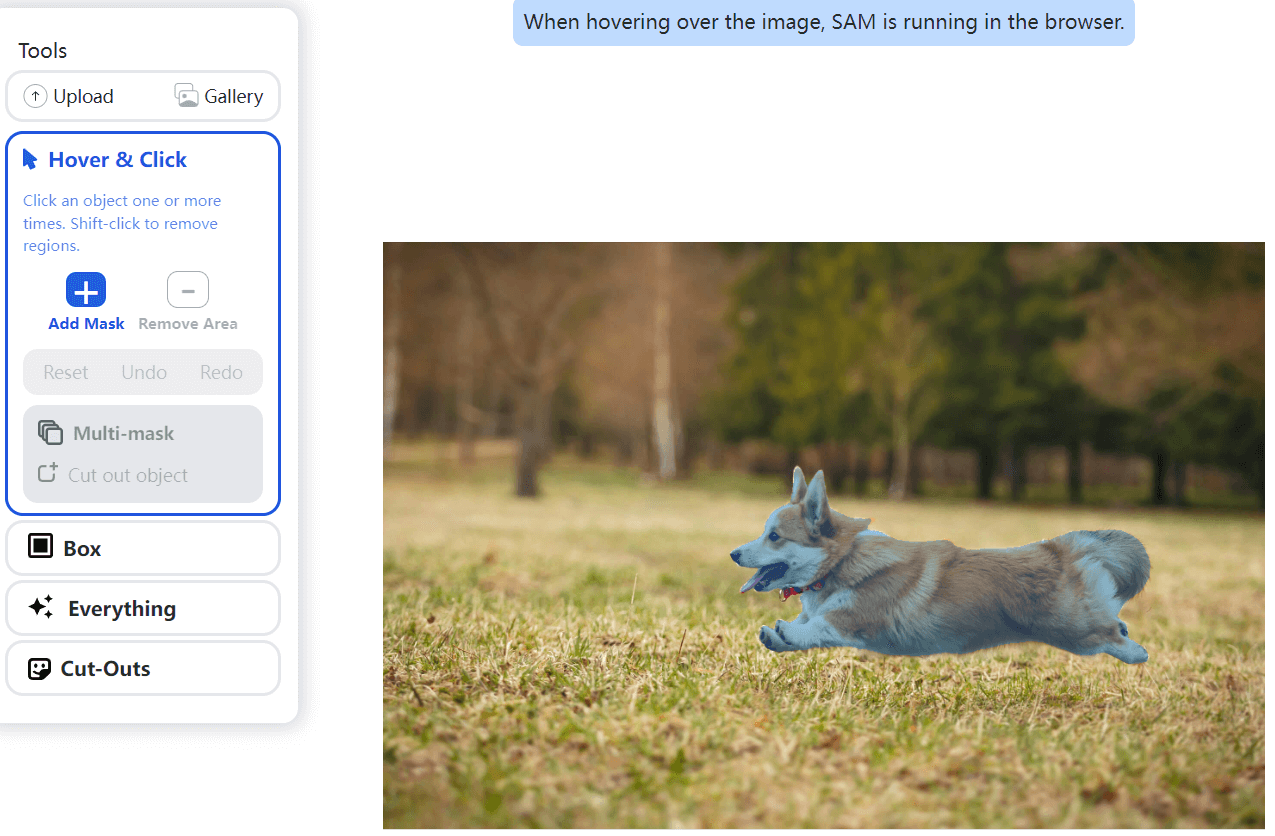Open the Gallery image icon

[186, 96]
